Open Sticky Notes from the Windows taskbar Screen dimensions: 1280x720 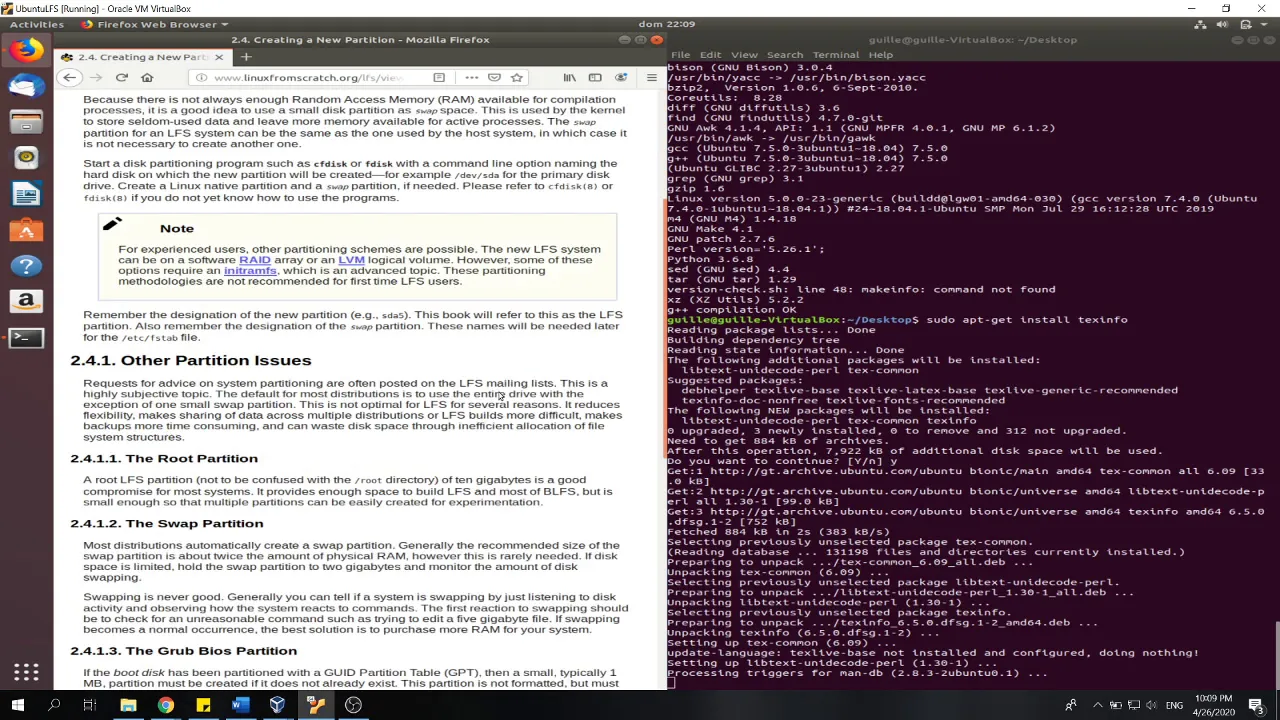[203, 705]
